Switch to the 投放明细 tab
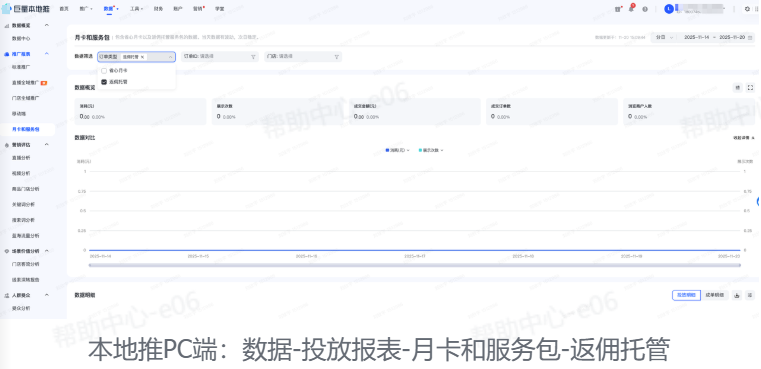 686,295
